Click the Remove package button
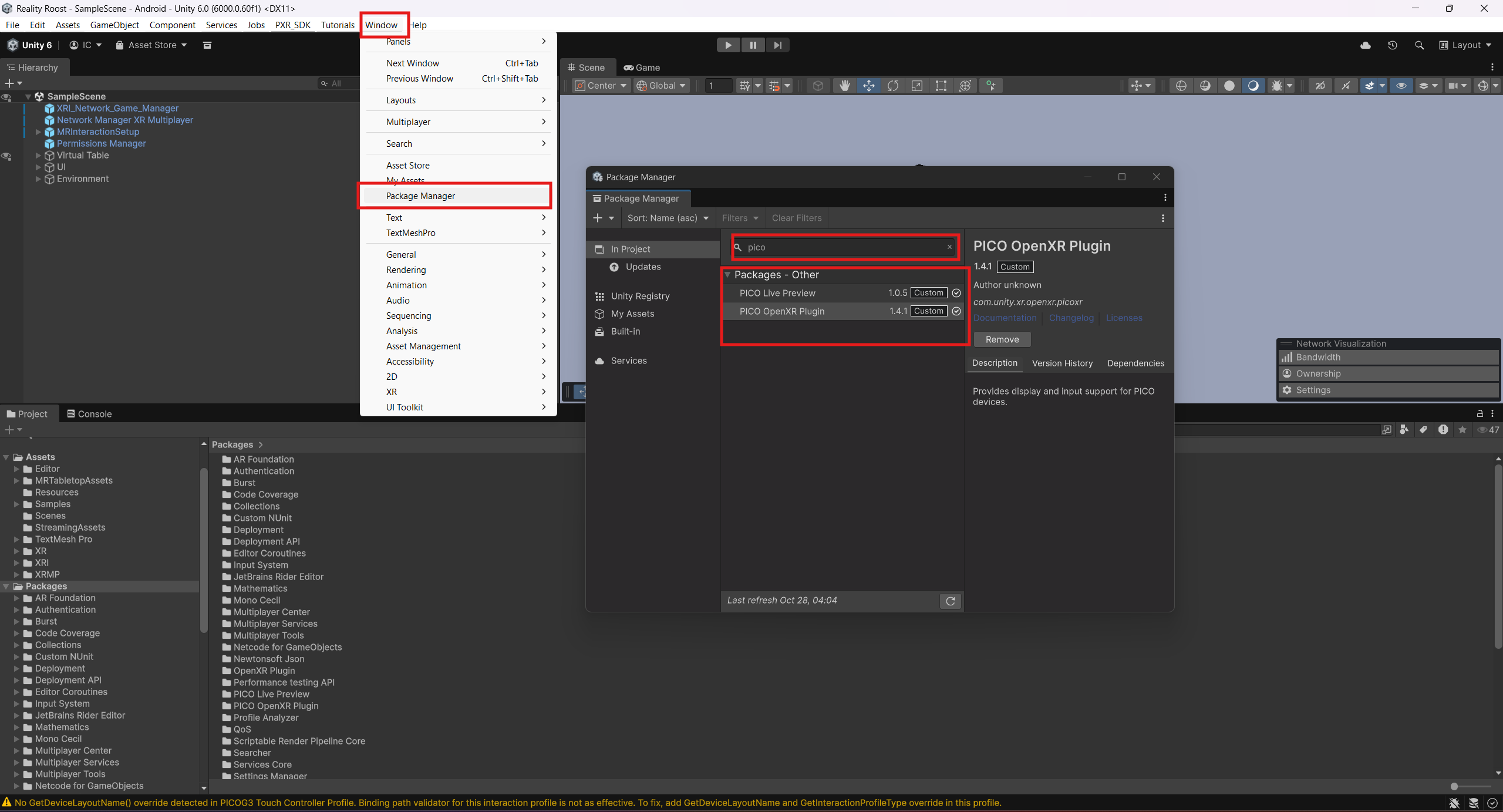The height and width of the screenshot is (812, 1503). pos(1002,339)
